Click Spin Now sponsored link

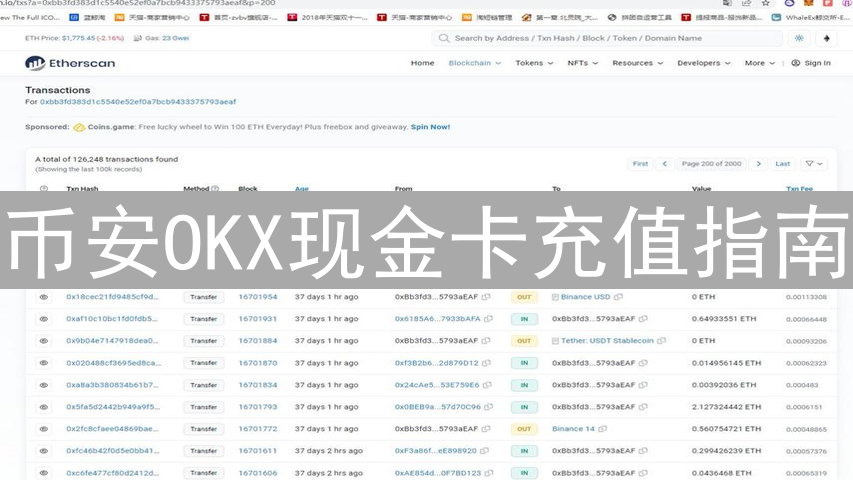pos(430,127)
